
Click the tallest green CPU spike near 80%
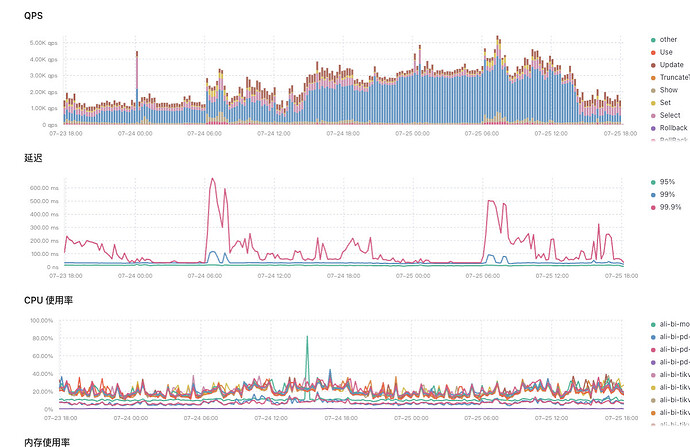coord(307,338)
